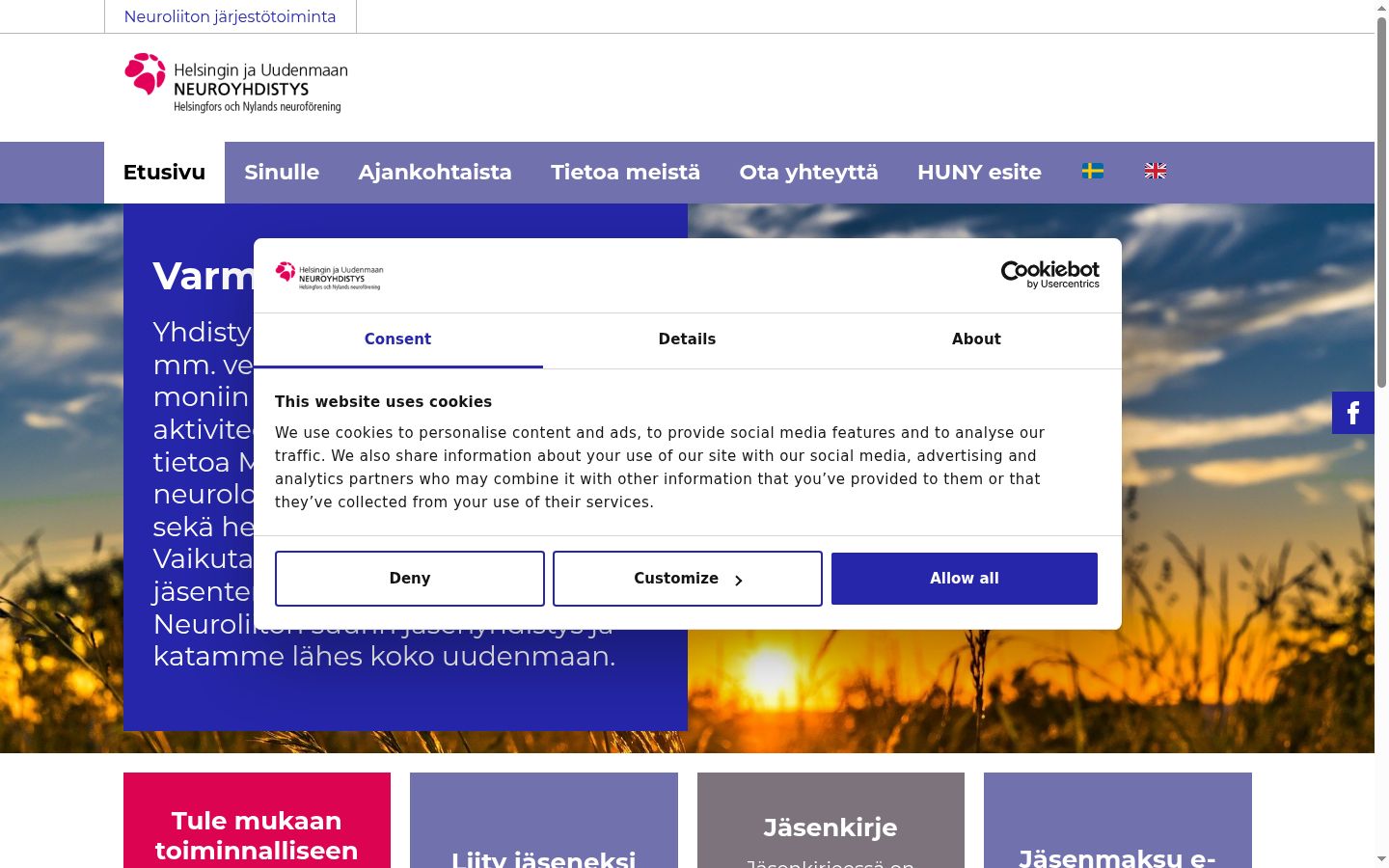Viewport: 1389px width, 868px height.
Task: Go to Etusivu menu item
Action: coord(164,173)
